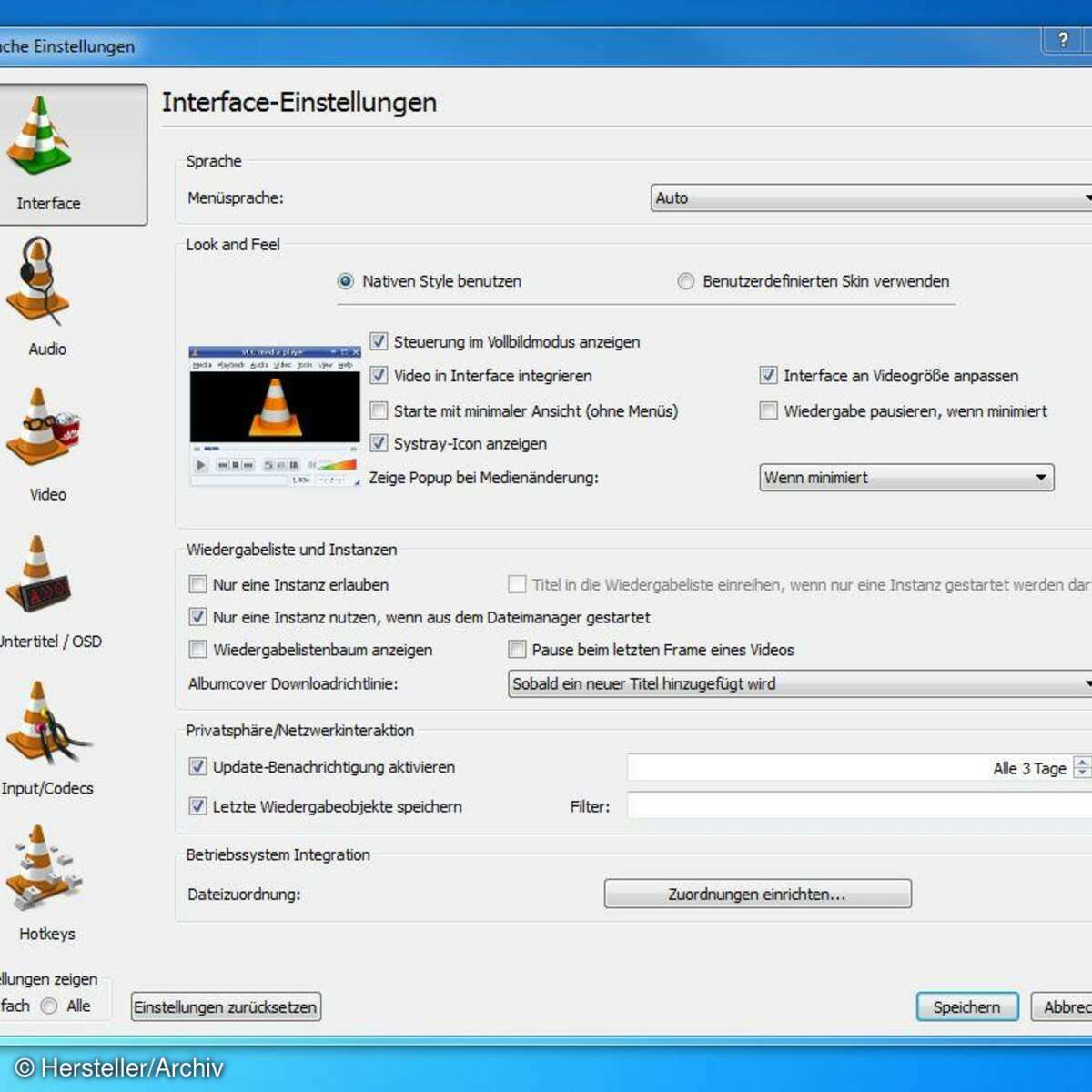Uncheck 'Systray-Icon anzeigen'
The width and height of the screenshot is (1092, 1092).
click(x=379, y=443)
